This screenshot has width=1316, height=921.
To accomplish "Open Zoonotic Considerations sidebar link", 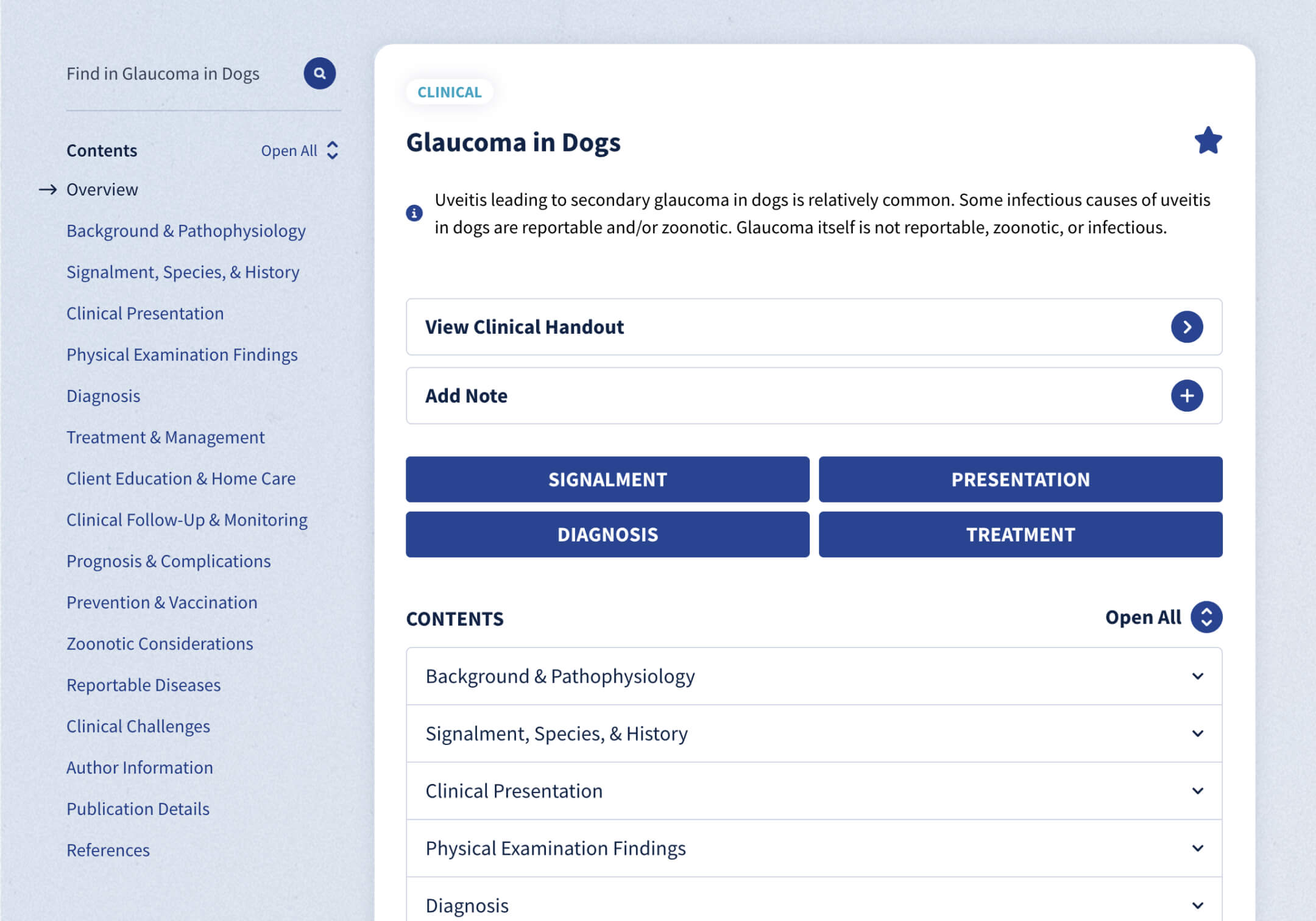I will click(160, 644).
